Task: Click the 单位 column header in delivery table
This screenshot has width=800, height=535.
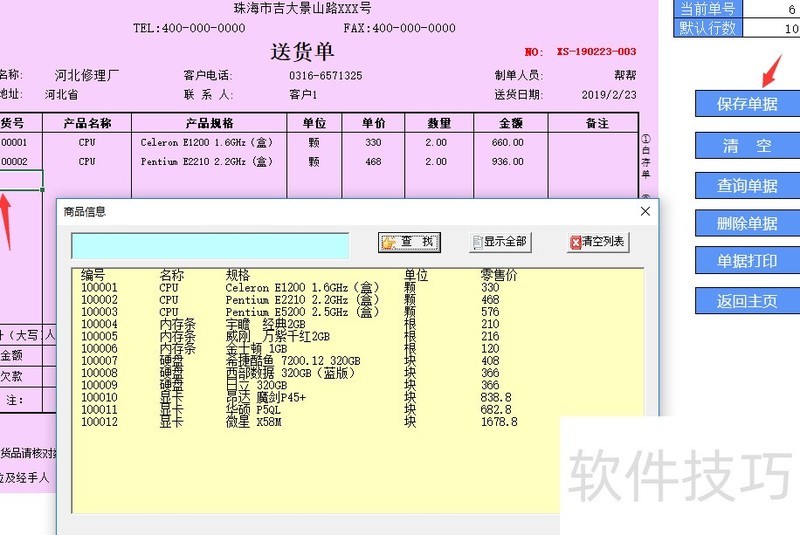Action: pos(314,123)
